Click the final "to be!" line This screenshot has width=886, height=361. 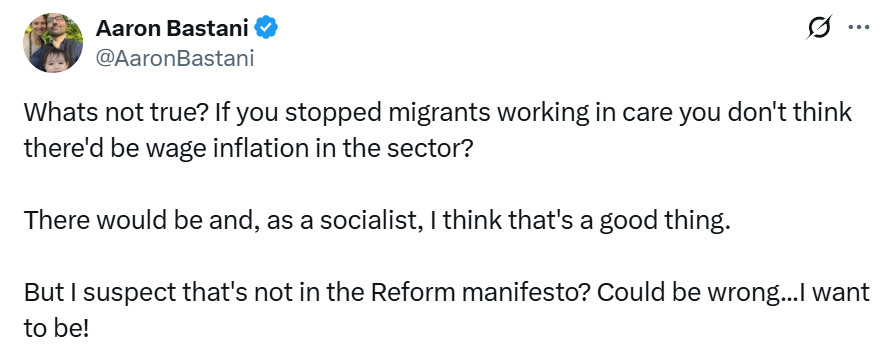56,329
